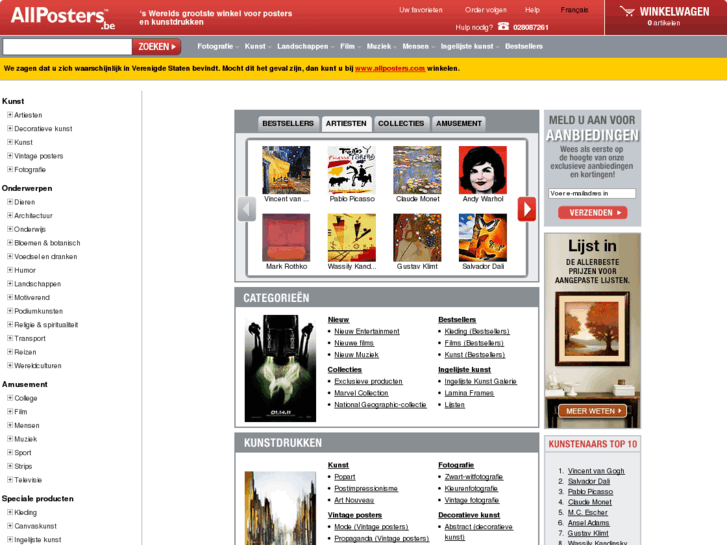The image size is (727, 545).
Task: Expand the Artiesten tree item
Action: point(10,115)
